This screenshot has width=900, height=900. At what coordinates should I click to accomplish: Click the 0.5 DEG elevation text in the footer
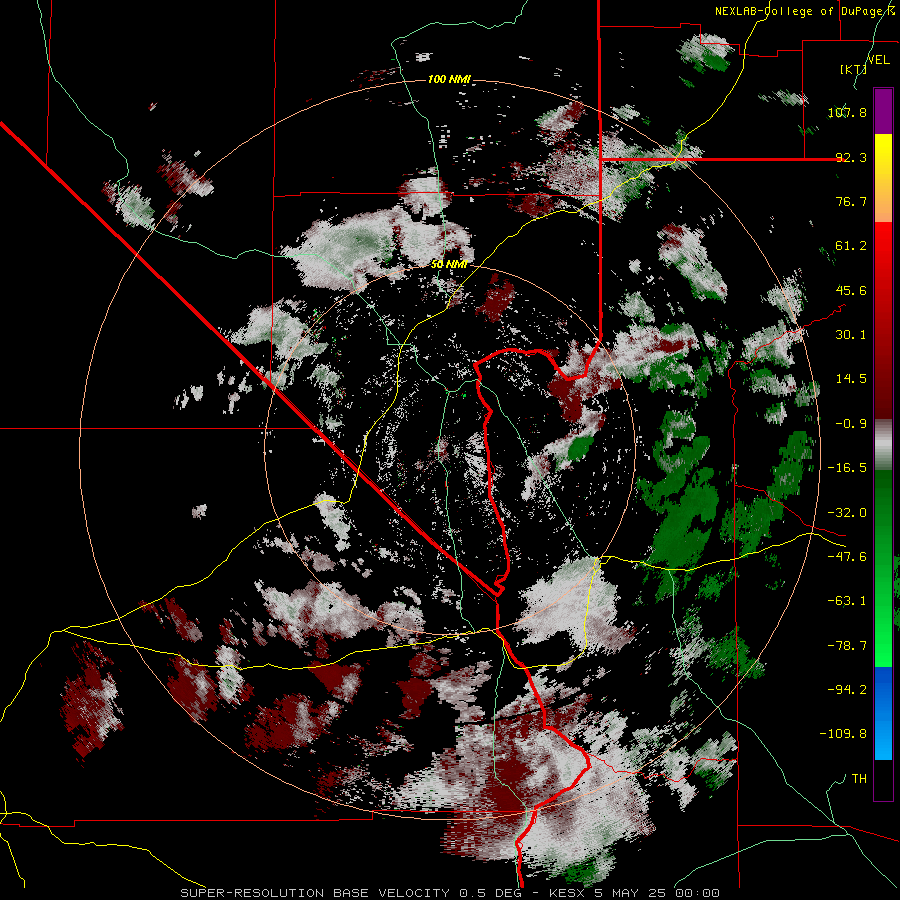tap(490, 893)
